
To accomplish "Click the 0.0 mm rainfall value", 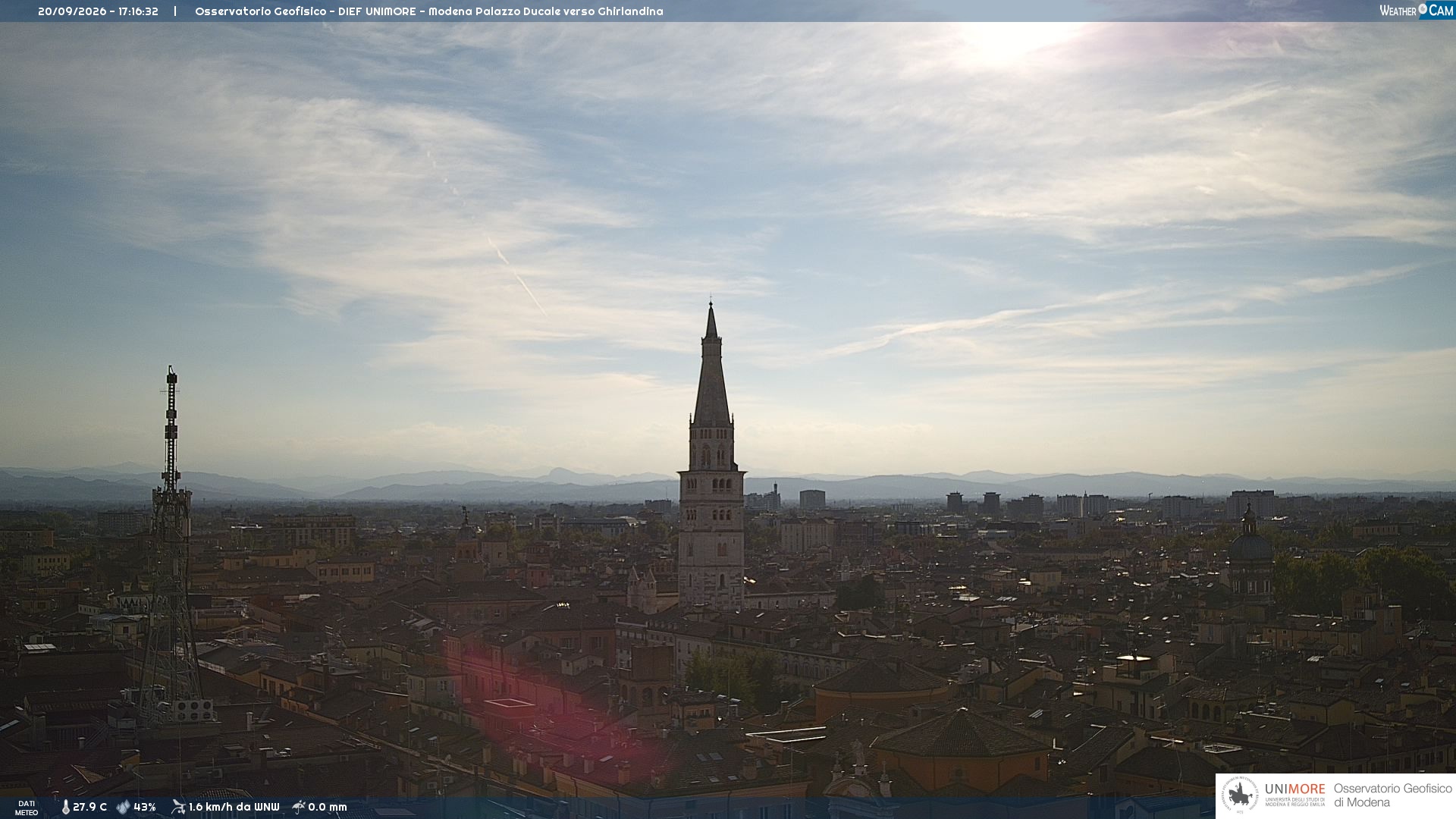I will point(328,807).
